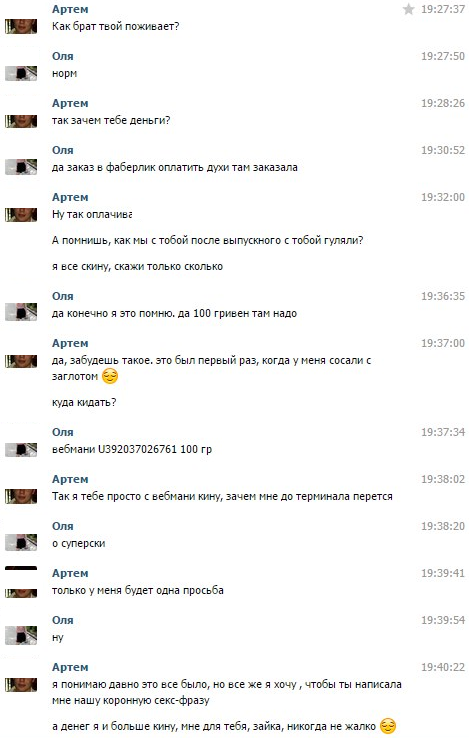Click sender name Артем at 19:37:00
The height and width of the screenshot is (738, 469).
pos(70,343)
